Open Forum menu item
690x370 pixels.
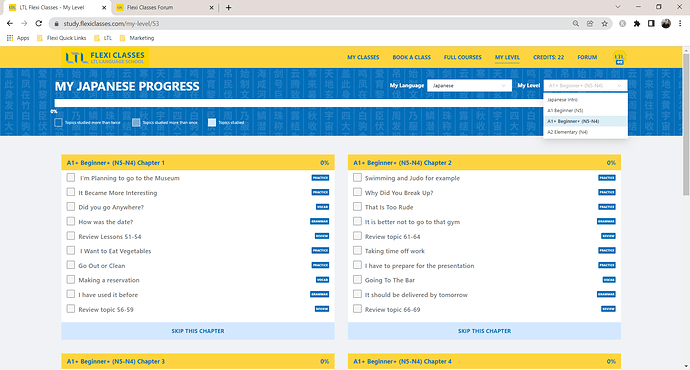(587, 57)
